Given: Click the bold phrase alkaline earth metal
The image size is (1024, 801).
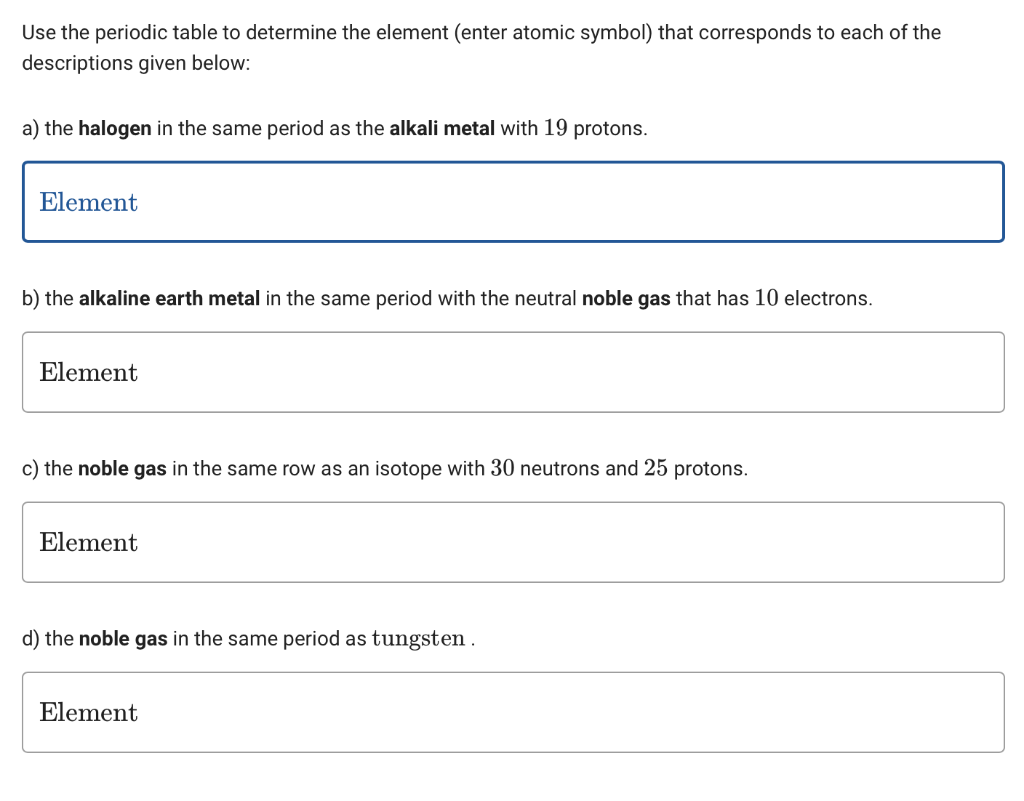Looking at the screenshot, I should click(169, 298).
